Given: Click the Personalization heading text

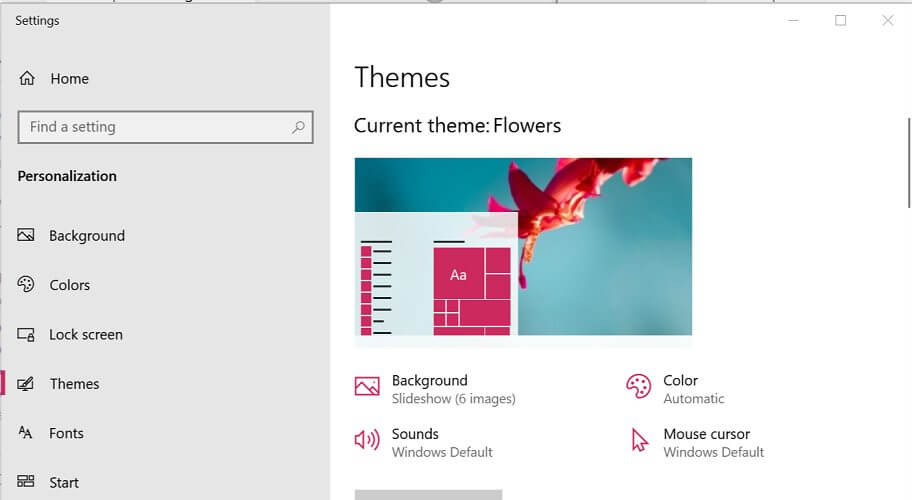Looking at the screenshot, I should point(67,176).
